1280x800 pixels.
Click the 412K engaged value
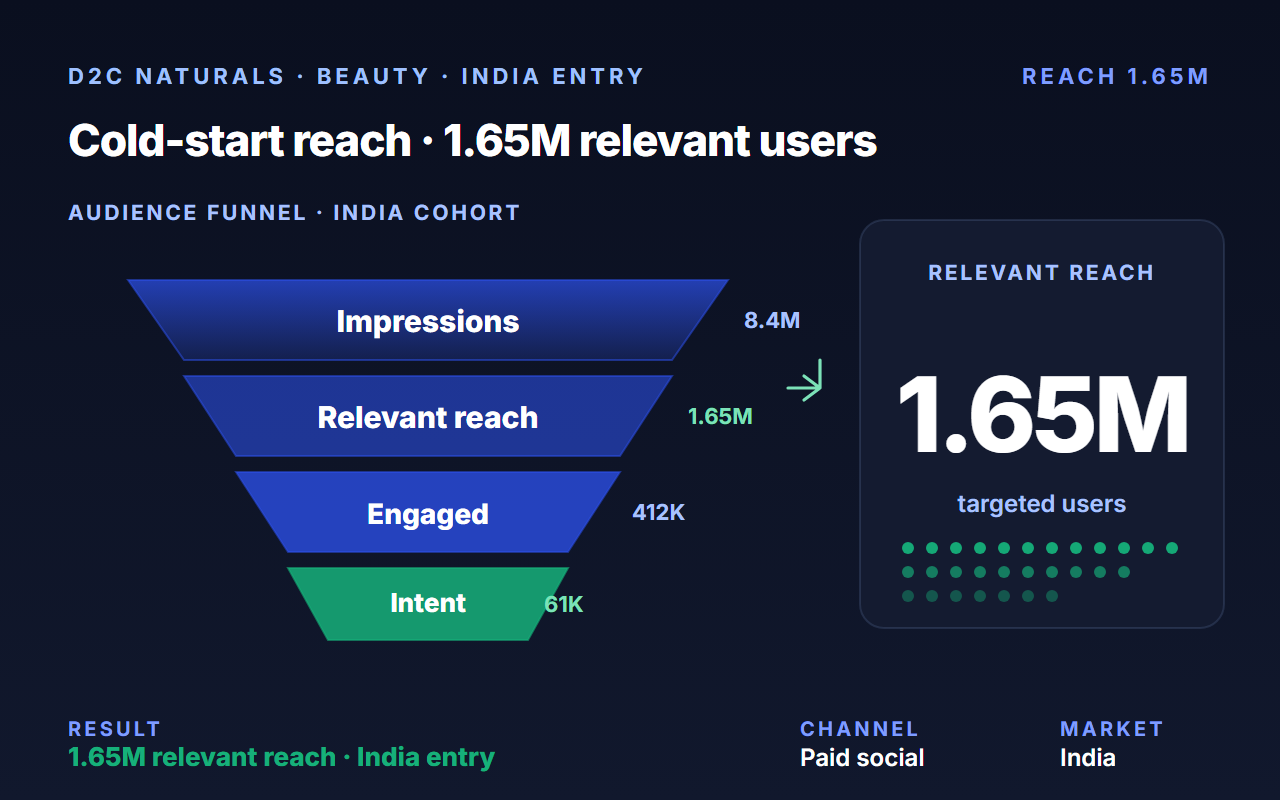[659, 512]
